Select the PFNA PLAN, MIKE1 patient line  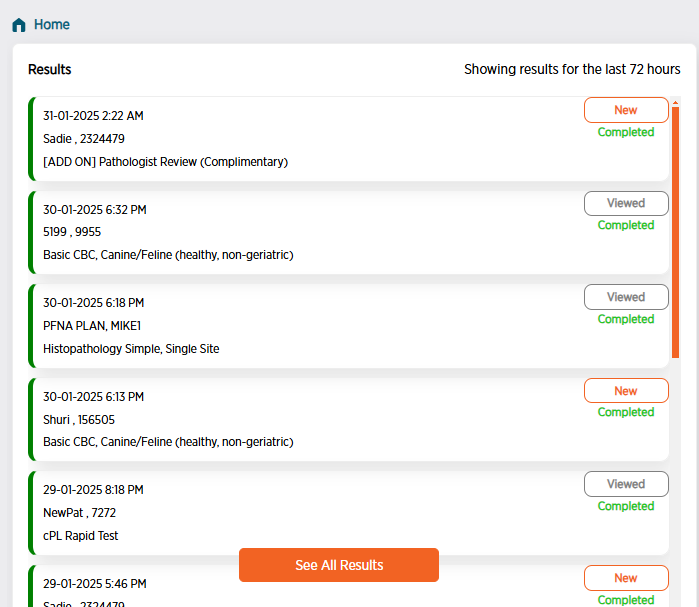point(92,326)
